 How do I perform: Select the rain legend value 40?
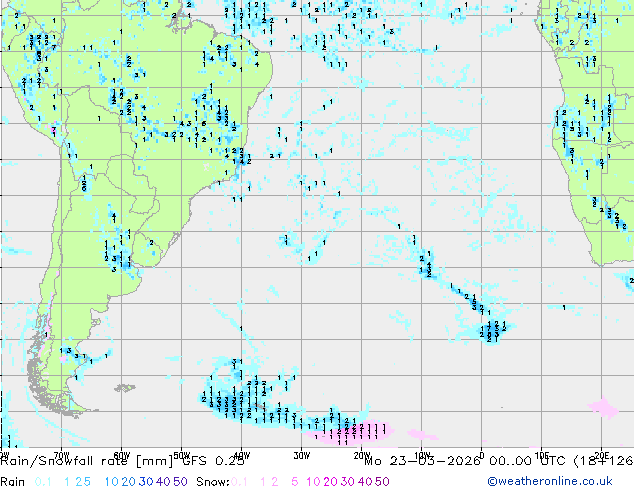(x=163, y=482)
